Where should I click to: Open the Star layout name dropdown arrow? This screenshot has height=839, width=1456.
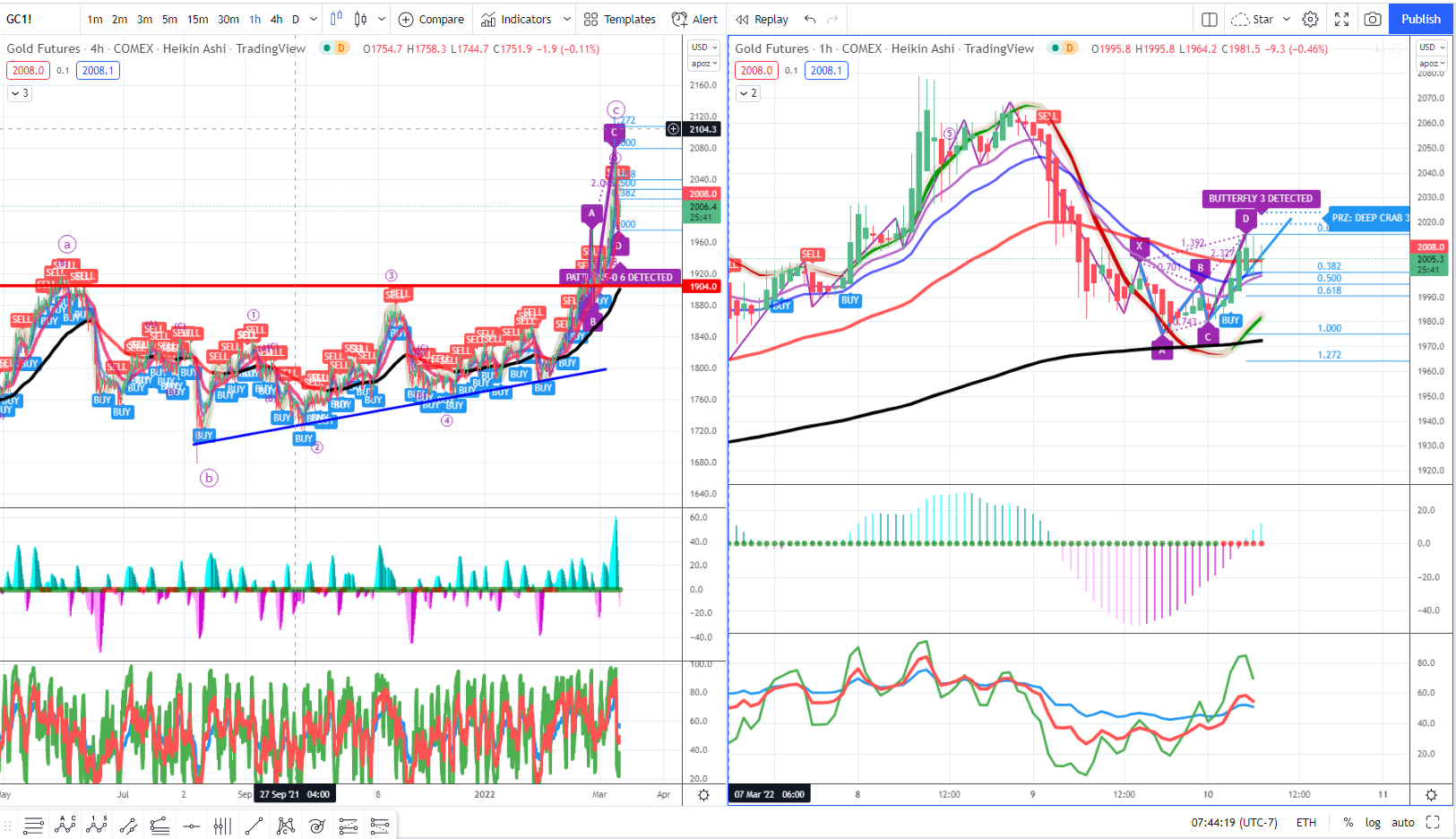[x=1287, y=19]
